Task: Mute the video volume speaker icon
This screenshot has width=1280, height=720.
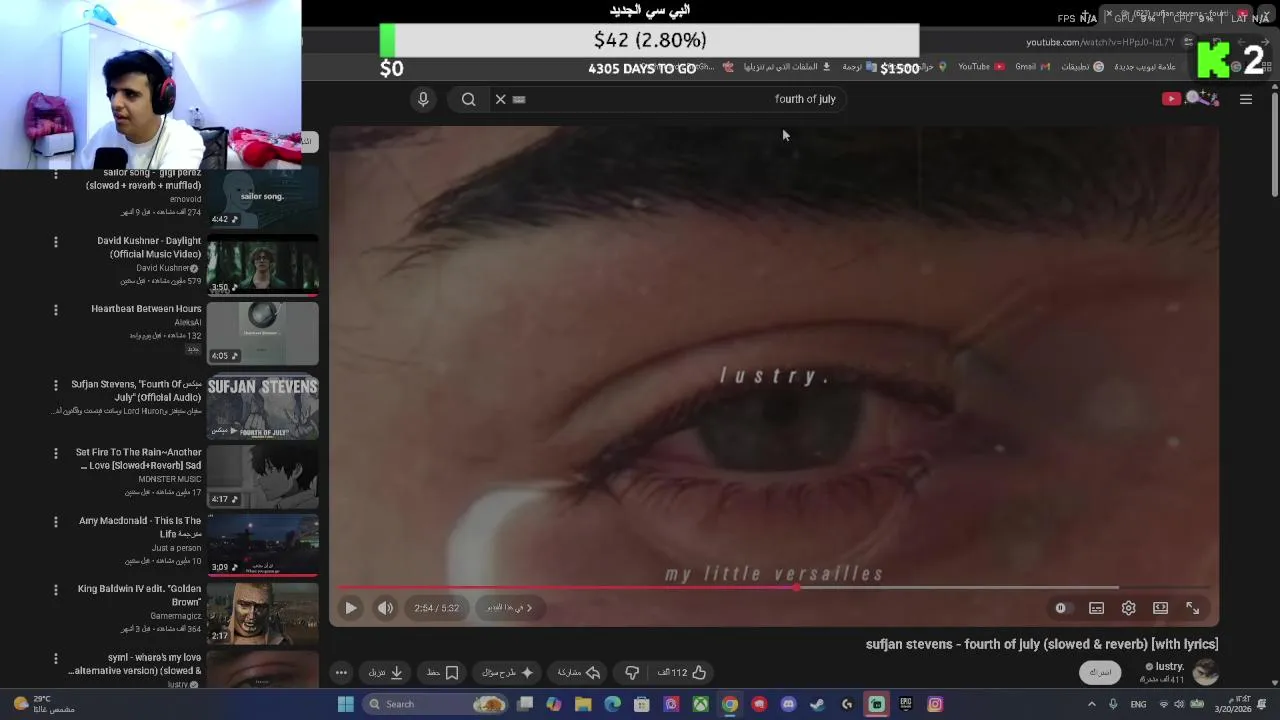Action: (385, 608)
